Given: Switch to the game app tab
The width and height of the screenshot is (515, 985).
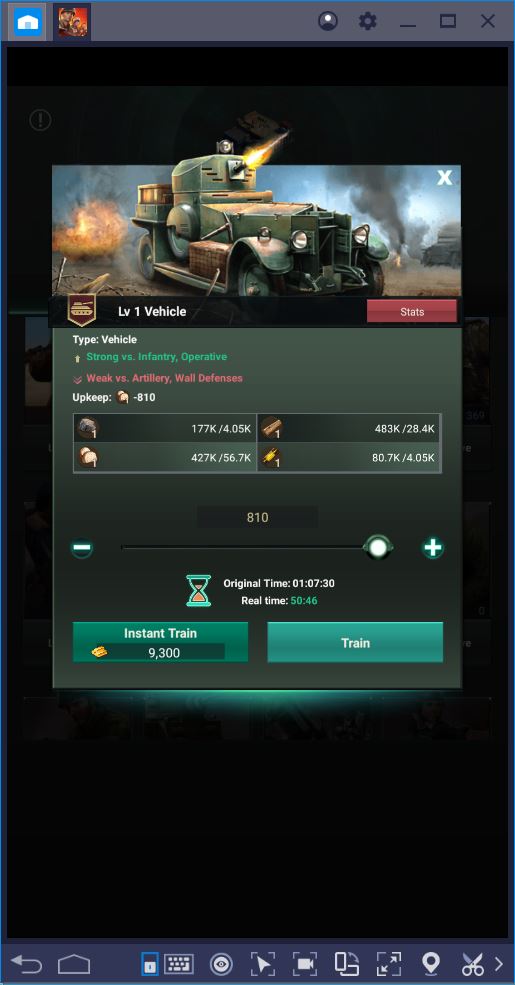Looking at the screenshot, I should [73, 22].
